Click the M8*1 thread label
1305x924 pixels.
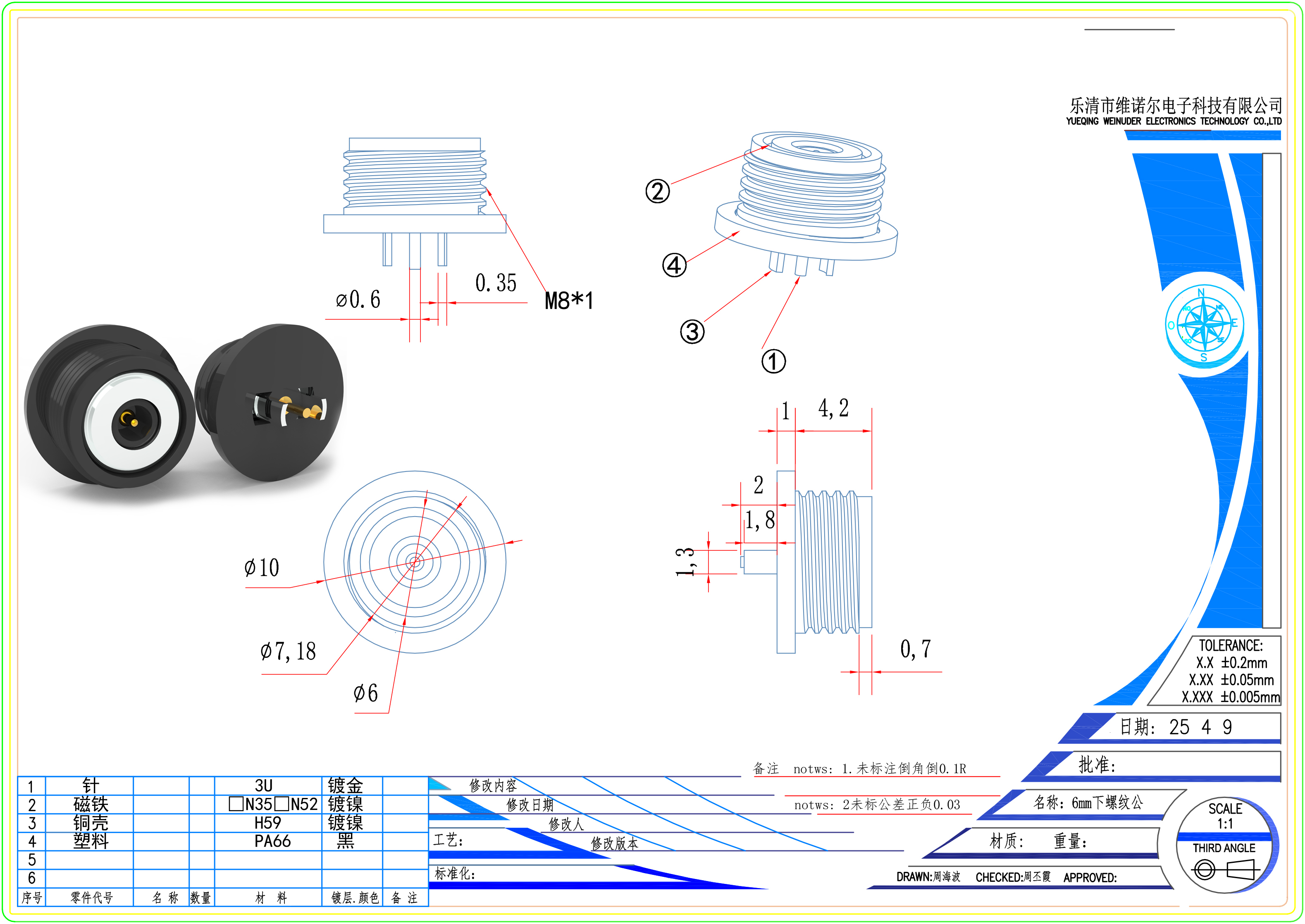click(x=568, y=300)
